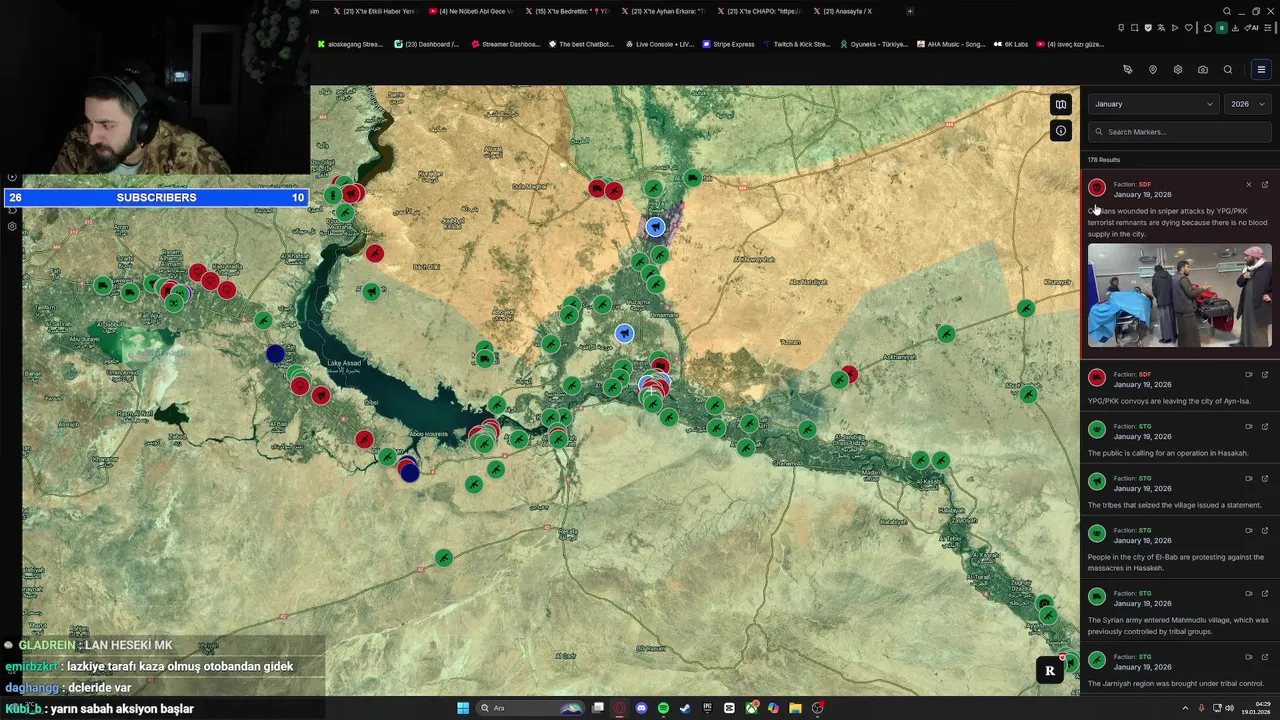Click the browser translate icon
Screen dimensions: 1280x720
tap(1161, 28)
